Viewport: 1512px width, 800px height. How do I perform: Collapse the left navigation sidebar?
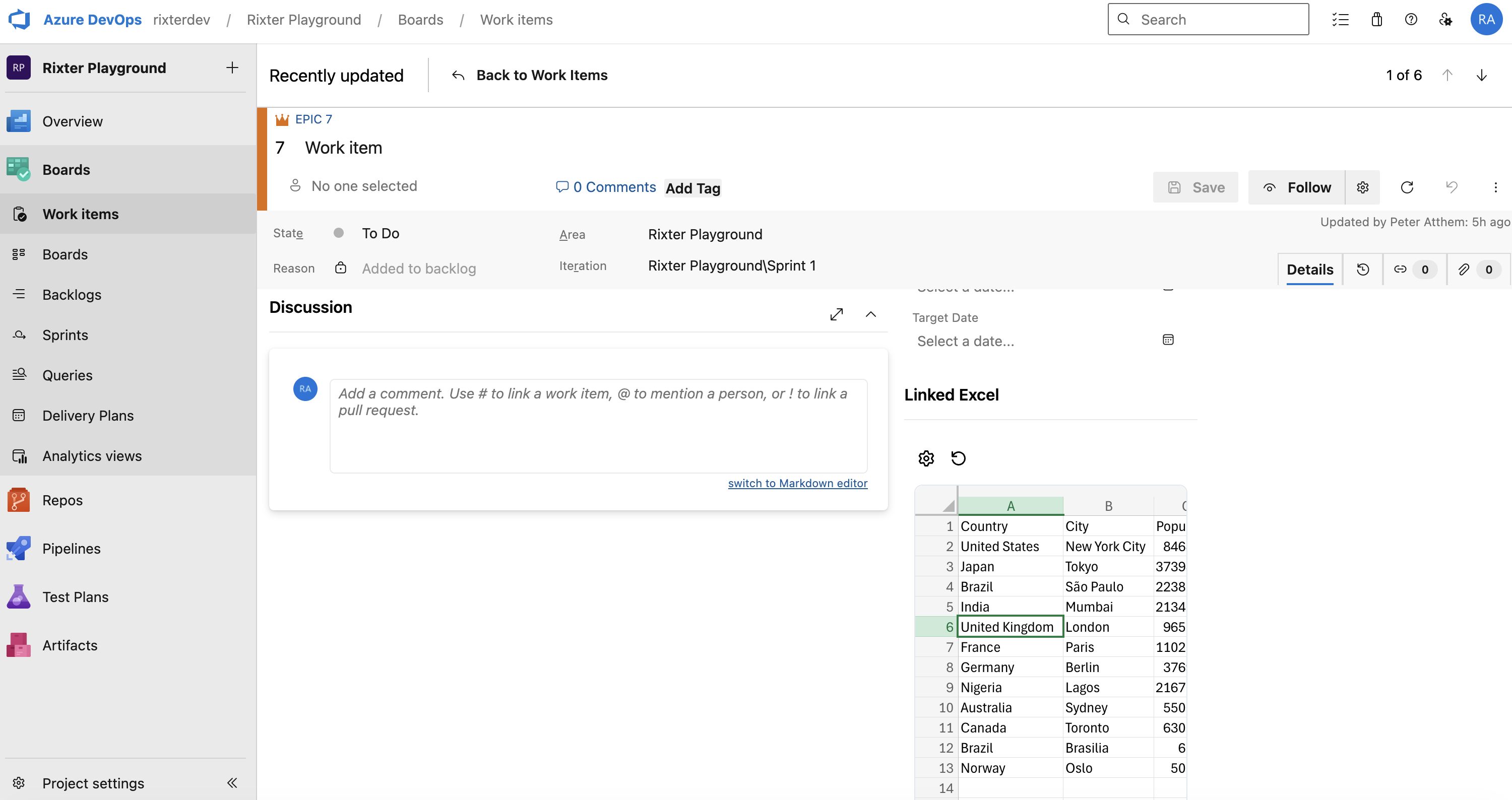(x=231, y=782)
